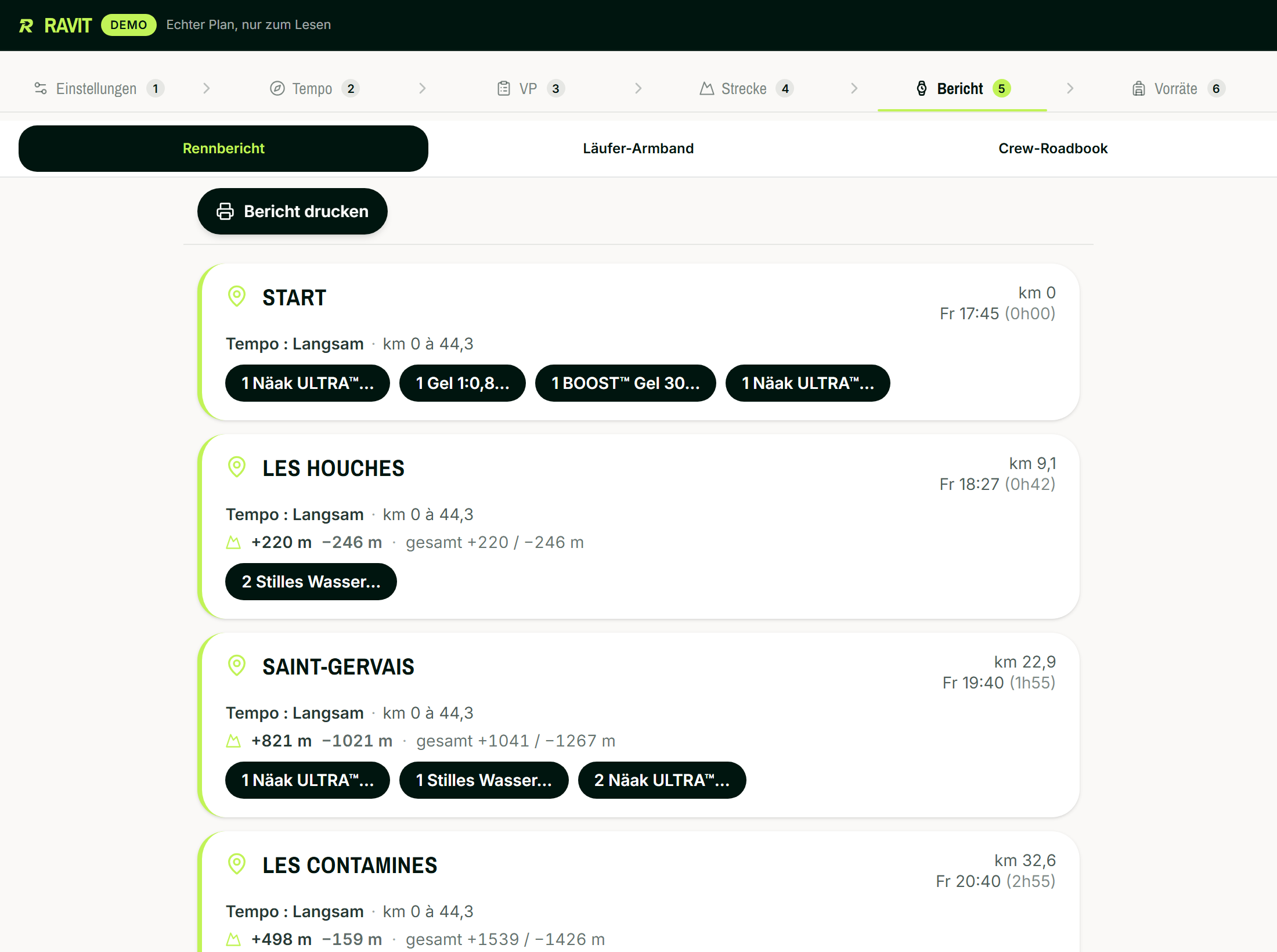The image size is (1277, 952).
Task: Click first Näak ULTRA chip in START card
Action: (308, 383)
